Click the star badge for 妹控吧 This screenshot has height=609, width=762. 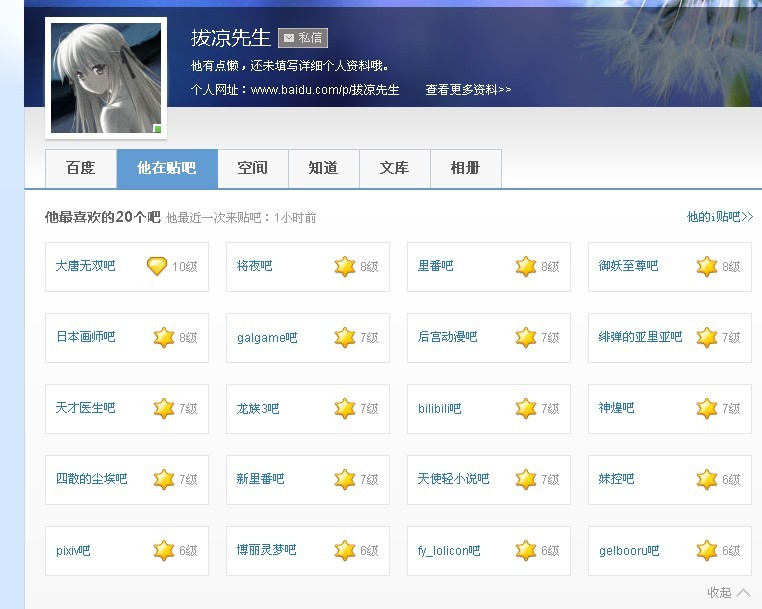coord(707,479)
